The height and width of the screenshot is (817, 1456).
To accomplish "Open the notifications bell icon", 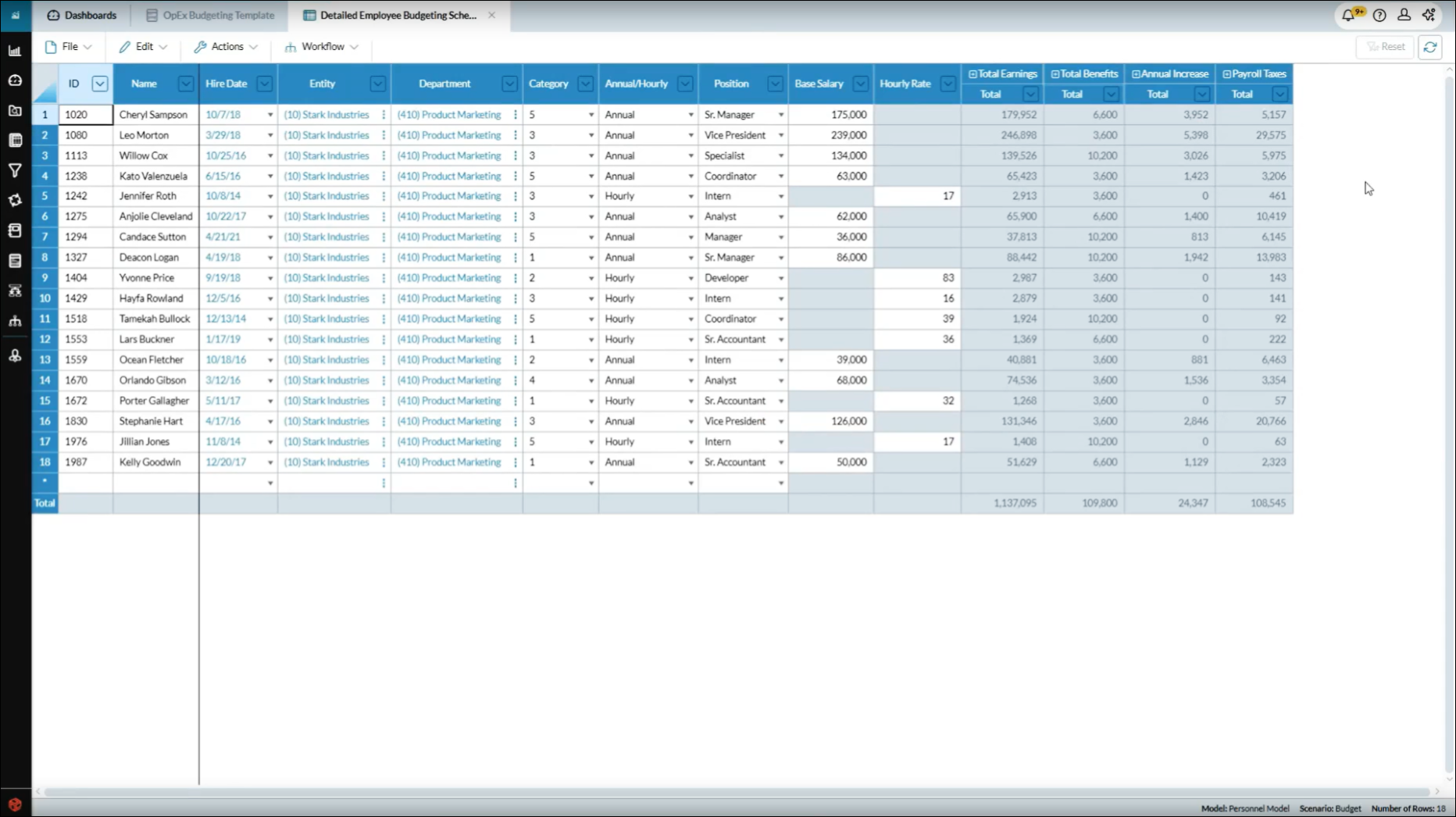I will (x=1348, y=15).
